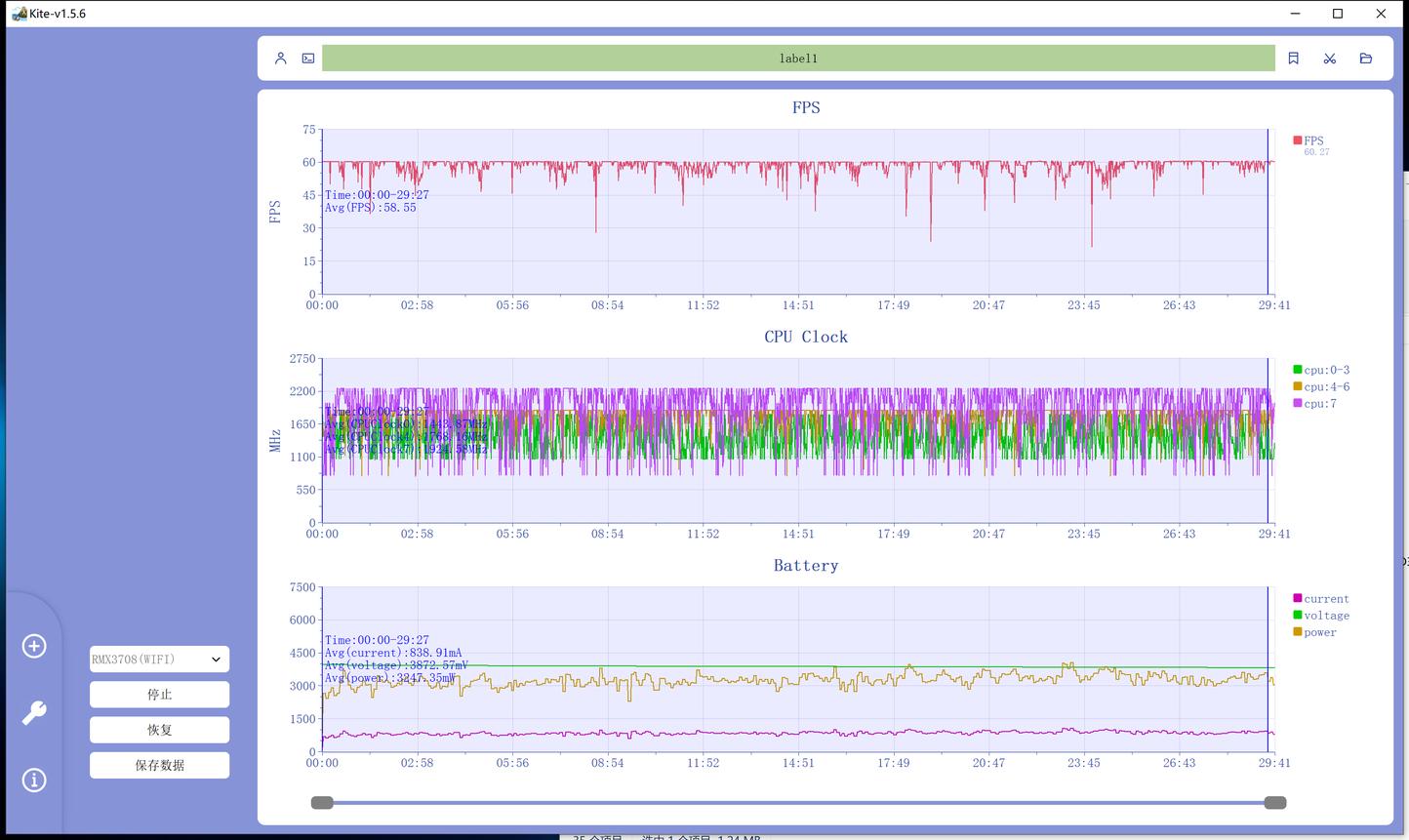The image size is (1409, 840).
Task: Toggle the power legend entry
Action: pos(1319,632)
